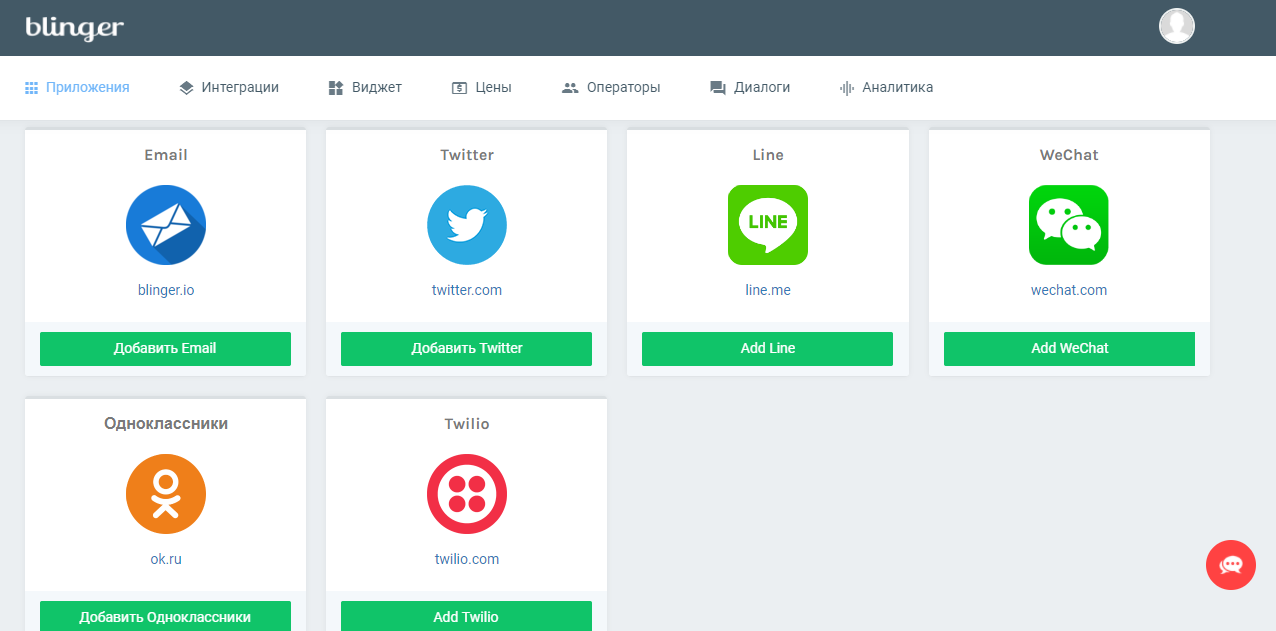
Task: Open the Цены tab
Action: [481, 88]
